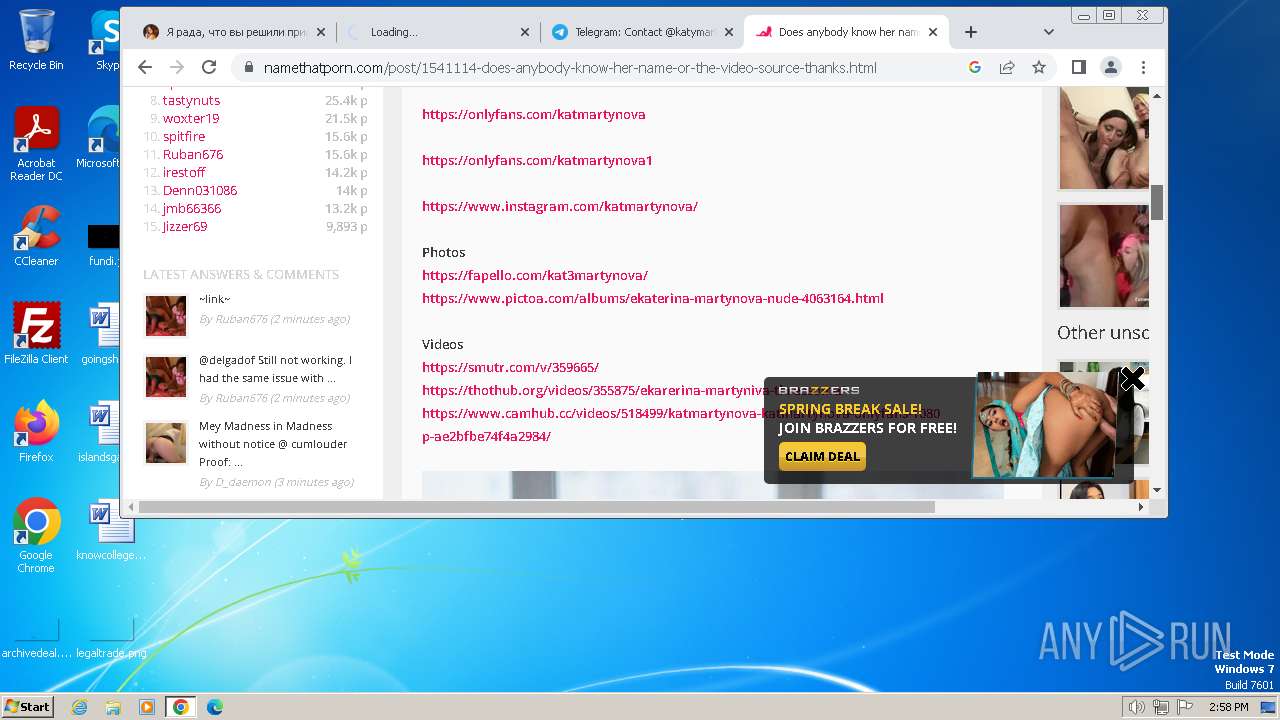Screen dimensions: 1280x720
Task: Click the Chrome taskbar button
Action: 181,707
